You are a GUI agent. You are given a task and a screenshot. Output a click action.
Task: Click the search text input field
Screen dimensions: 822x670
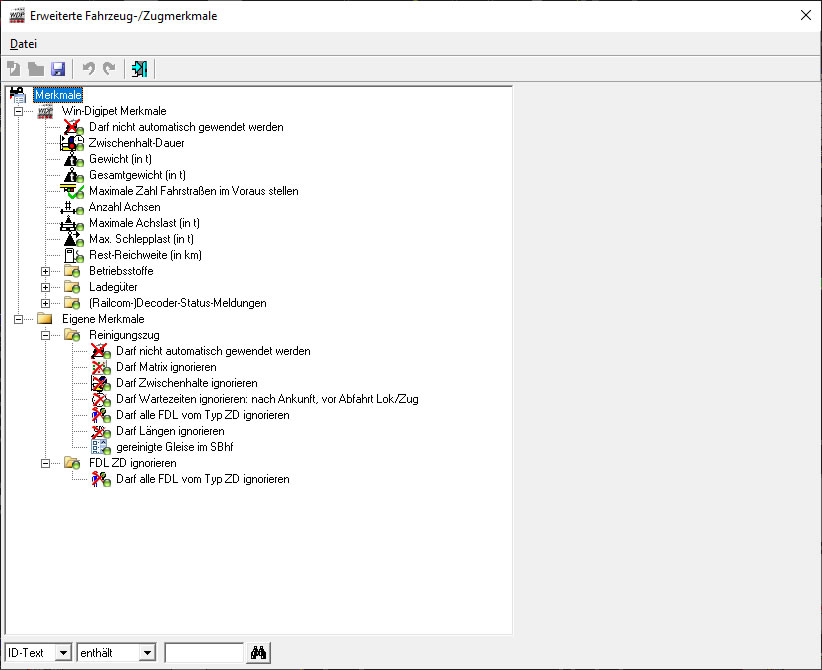(x=204, y=653)
